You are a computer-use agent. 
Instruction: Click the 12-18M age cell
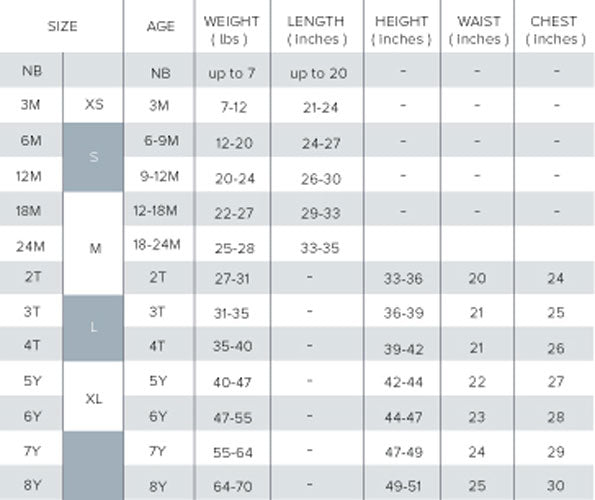click(x=155, y=211)
